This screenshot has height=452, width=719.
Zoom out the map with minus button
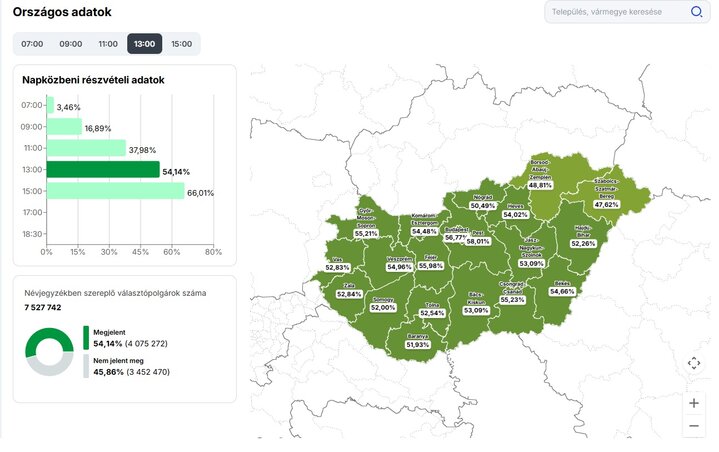[x=694, y=426]
